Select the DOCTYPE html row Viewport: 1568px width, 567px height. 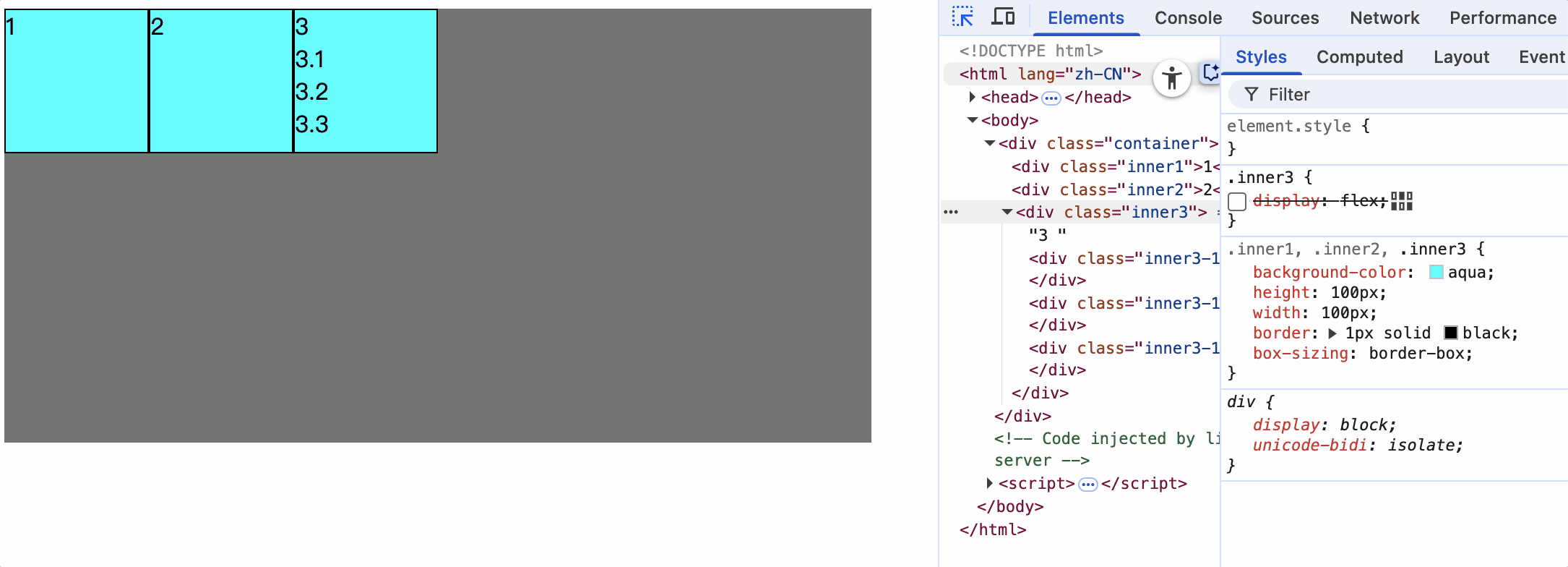coord(1031,51)
